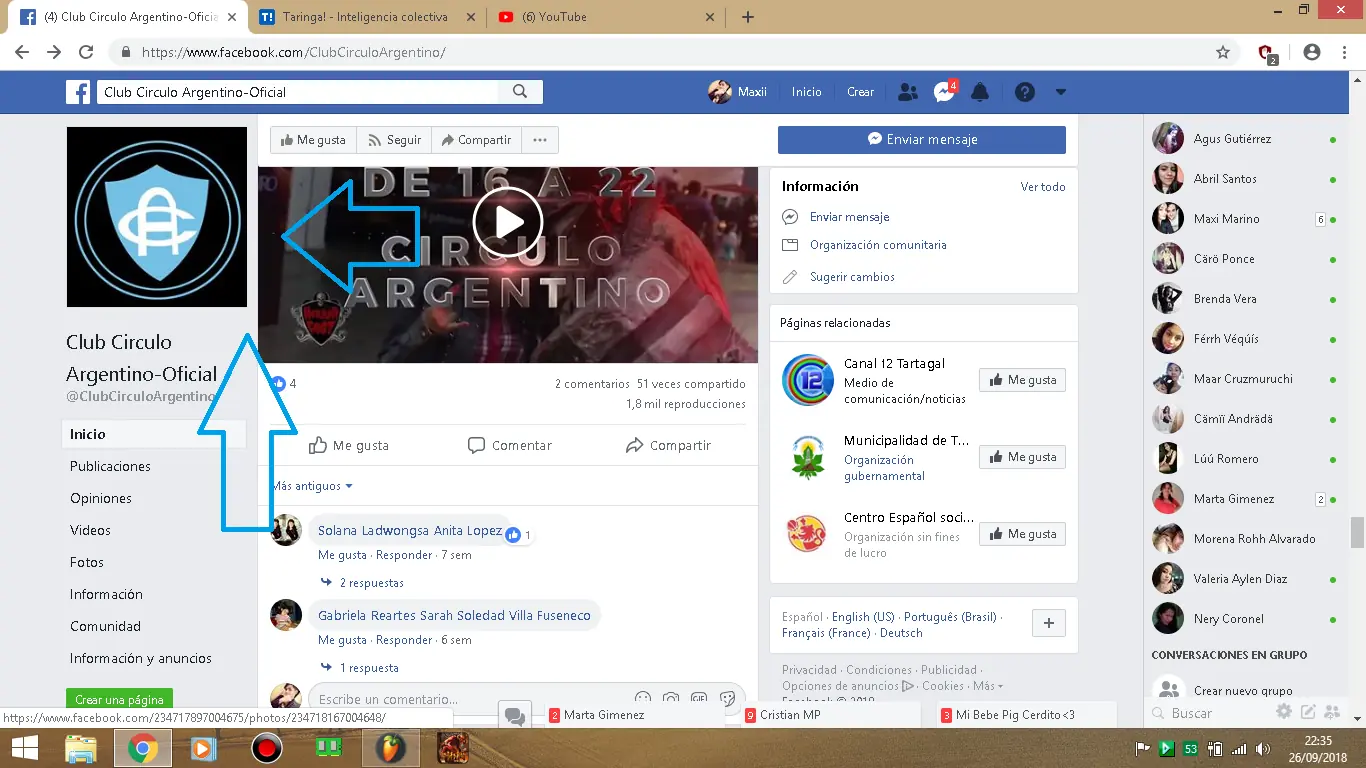This screenshot has width=1366, height=768.
Task: Open Centro Español page logo
Action: [x=808, y=534]
